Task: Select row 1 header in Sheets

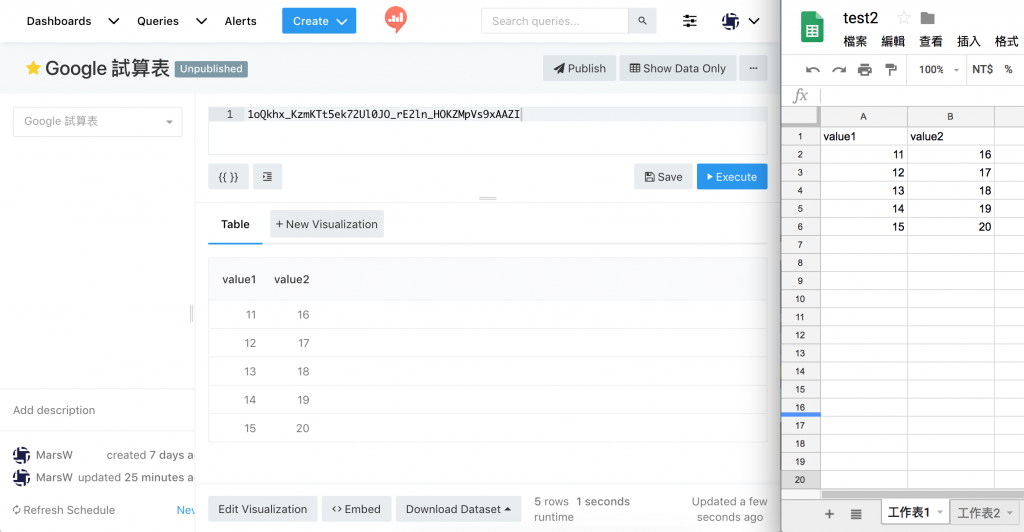Action: coord(800,136)
